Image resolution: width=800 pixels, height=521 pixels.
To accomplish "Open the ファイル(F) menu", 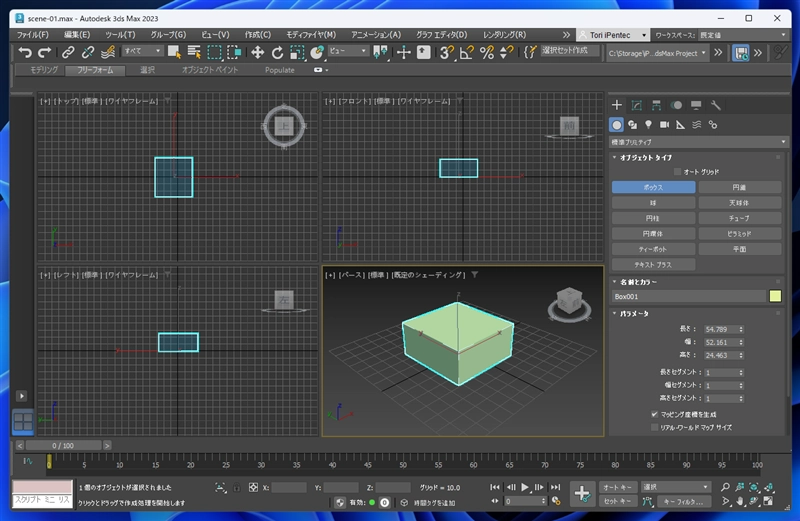I will pyautogui.click(x=33, y=35).
